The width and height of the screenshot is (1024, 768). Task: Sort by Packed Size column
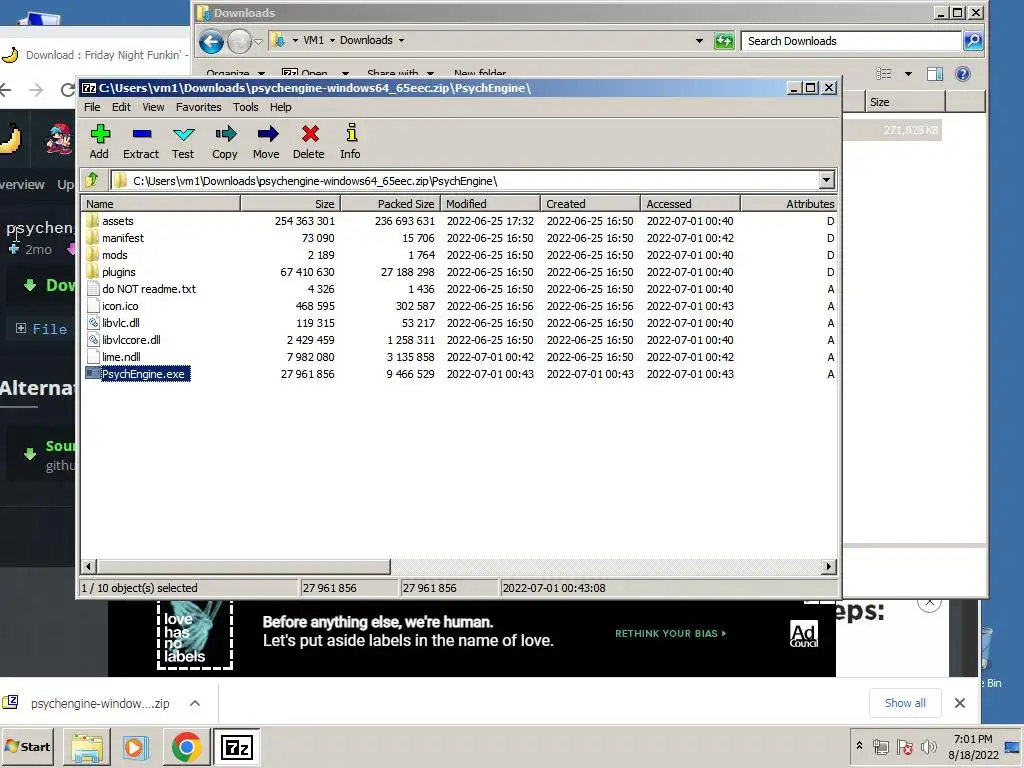tap(391, 204)
